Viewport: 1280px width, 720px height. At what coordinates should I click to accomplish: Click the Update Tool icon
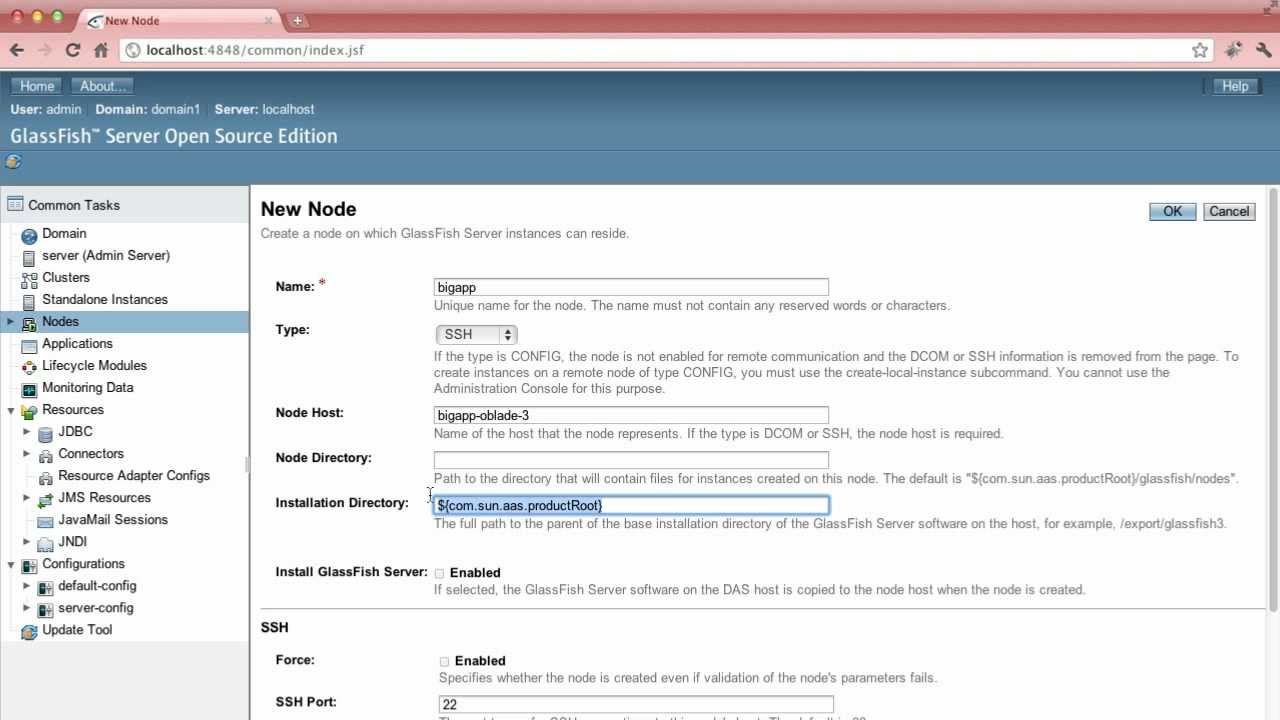pyautogui.click(x=29, y=630)
